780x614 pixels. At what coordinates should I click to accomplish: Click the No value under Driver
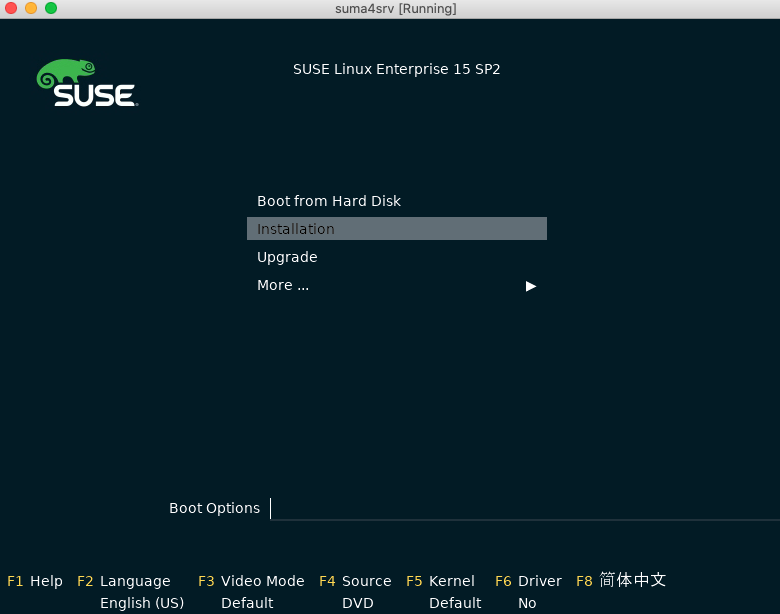coord(527,603)
